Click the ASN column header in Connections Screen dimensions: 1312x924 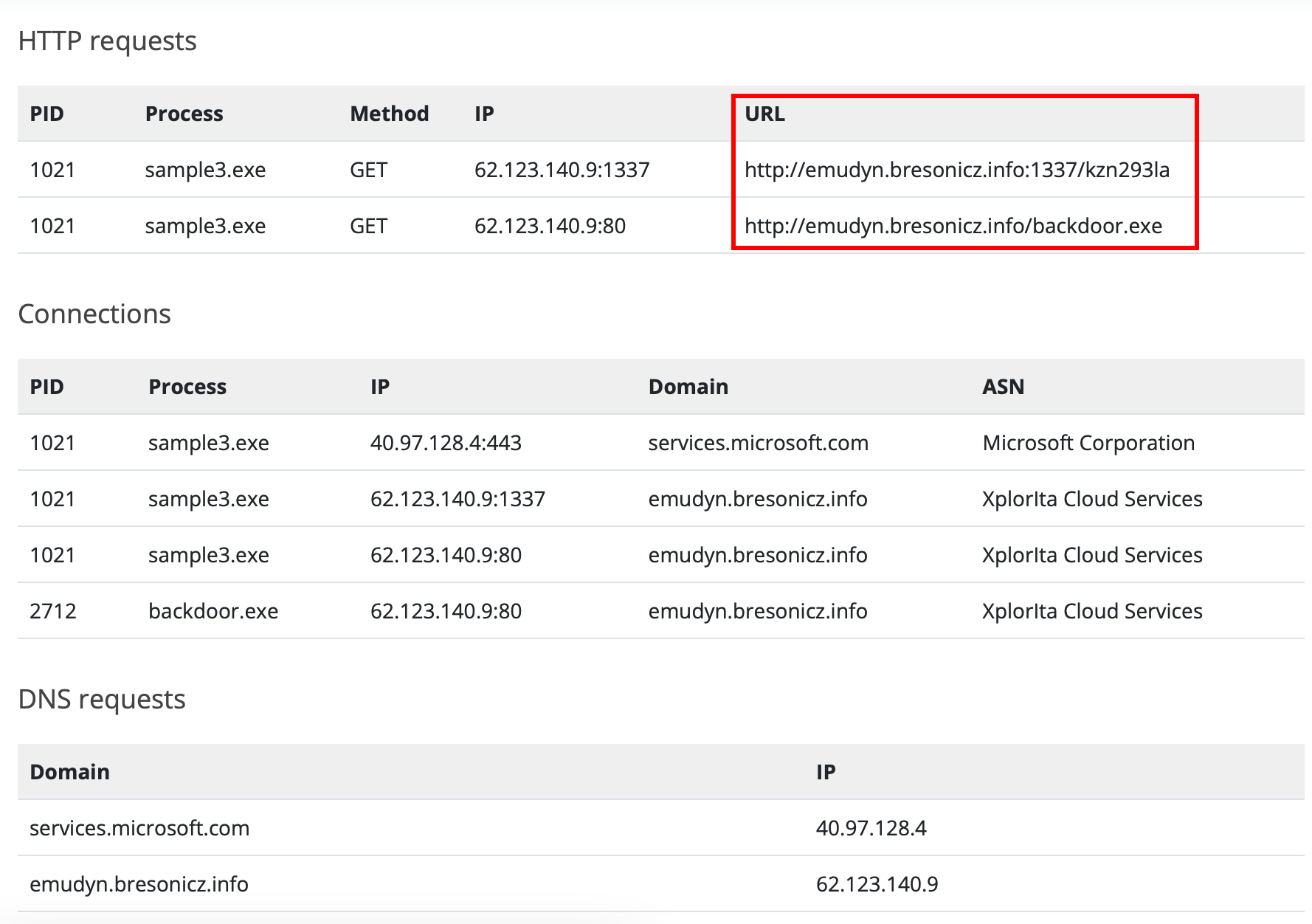click(x=1003, y=387)
